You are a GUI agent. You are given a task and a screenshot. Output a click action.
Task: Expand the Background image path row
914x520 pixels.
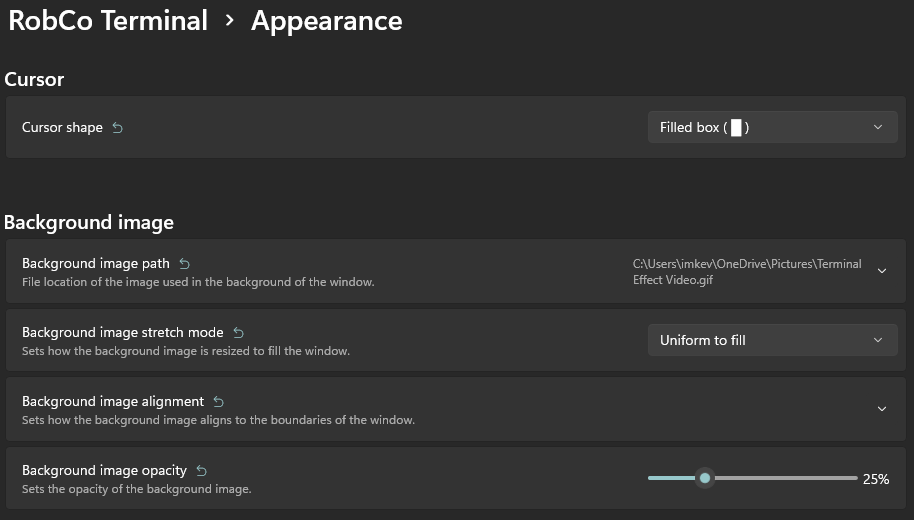[881, 271]
